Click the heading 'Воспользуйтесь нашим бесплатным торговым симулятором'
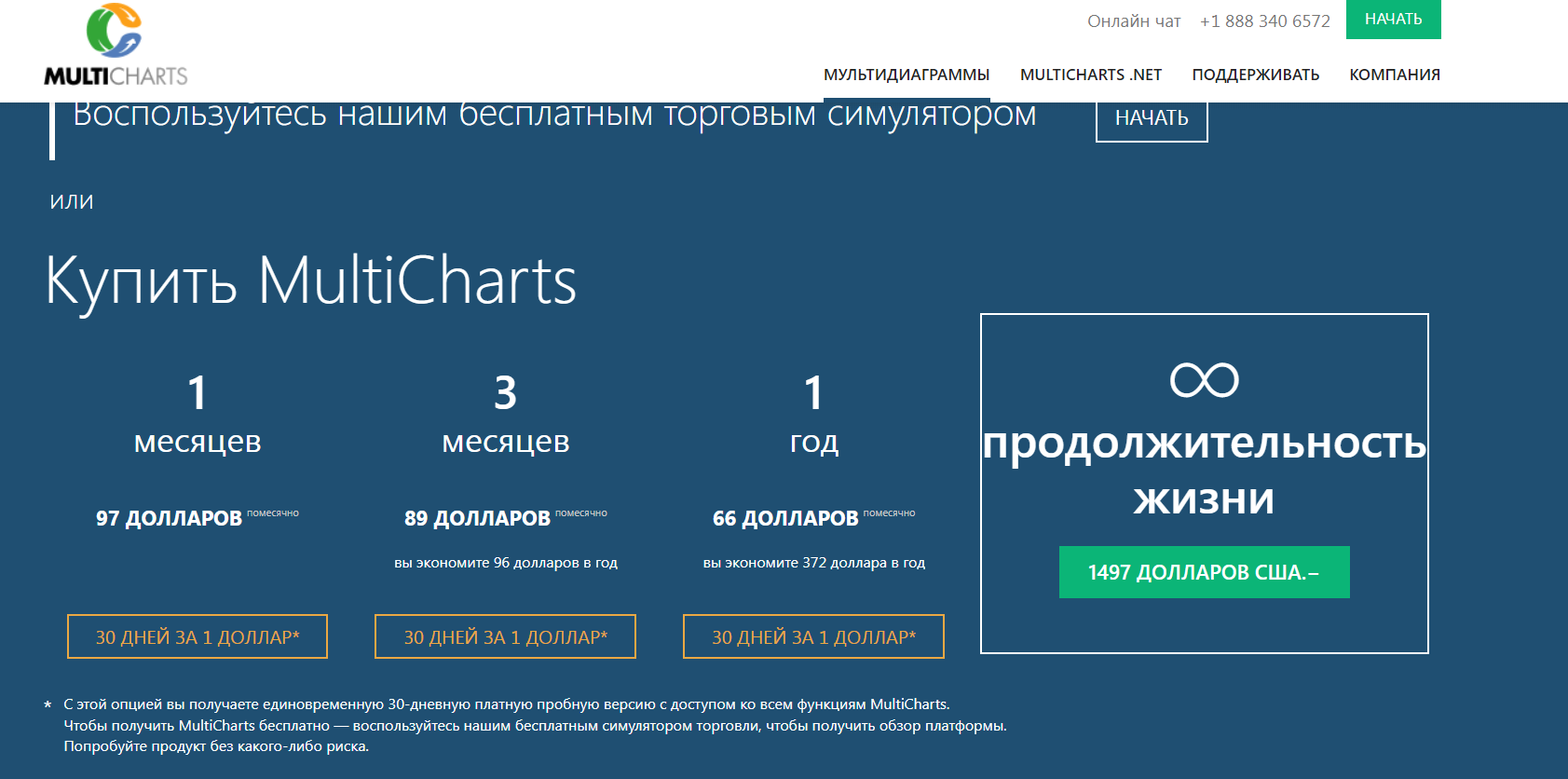 pos(554,115)
